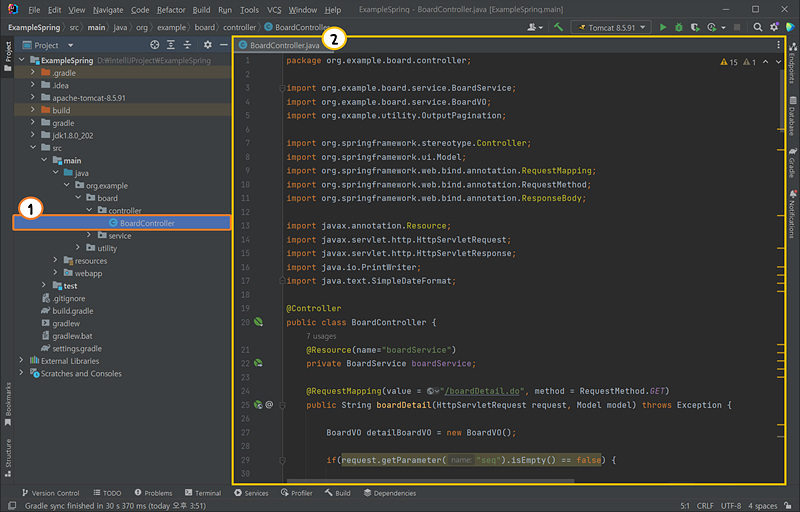Screen dimensions: 800x512
Task: Click the editor vertical scrollbar thumb
Action: click(782, 99)
